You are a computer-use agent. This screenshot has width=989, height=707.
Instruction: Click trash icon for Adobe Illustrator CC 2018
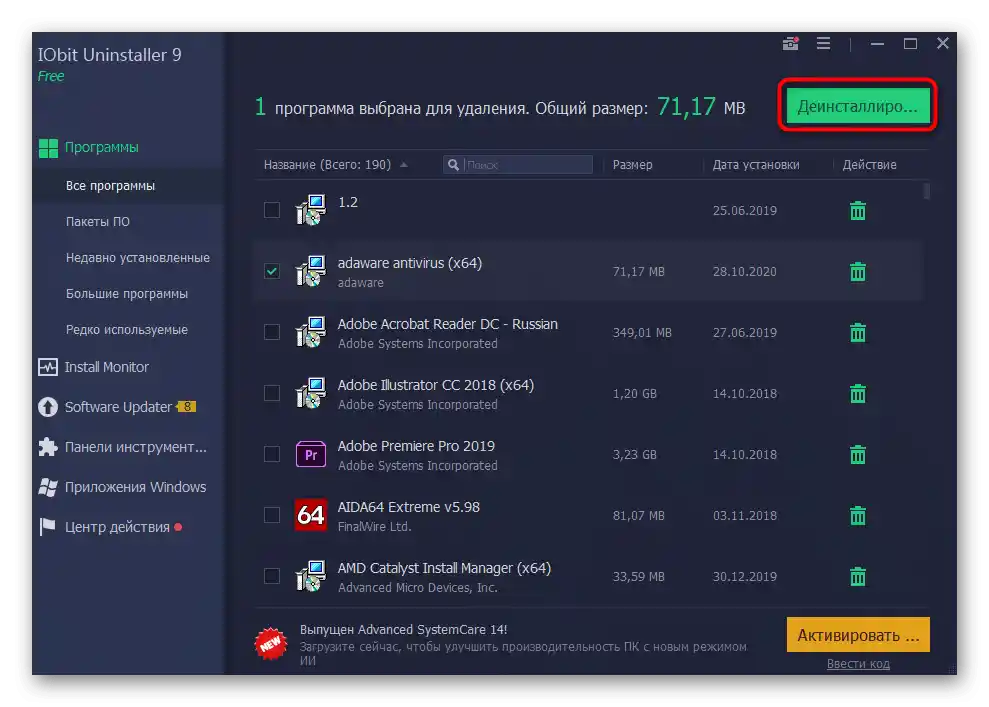click(857, 394)
